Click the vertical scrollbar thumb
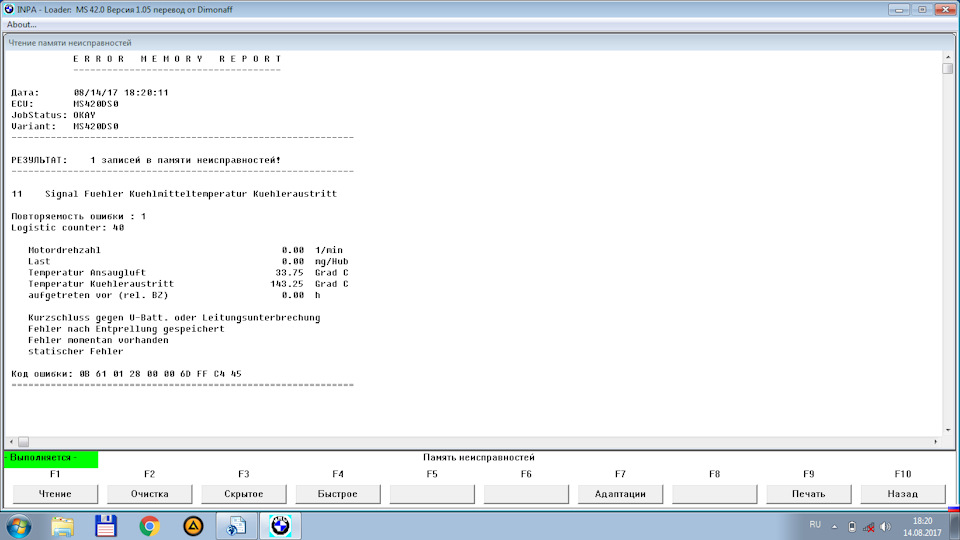Viewport: 960px width, 540px height. (948, 69)
